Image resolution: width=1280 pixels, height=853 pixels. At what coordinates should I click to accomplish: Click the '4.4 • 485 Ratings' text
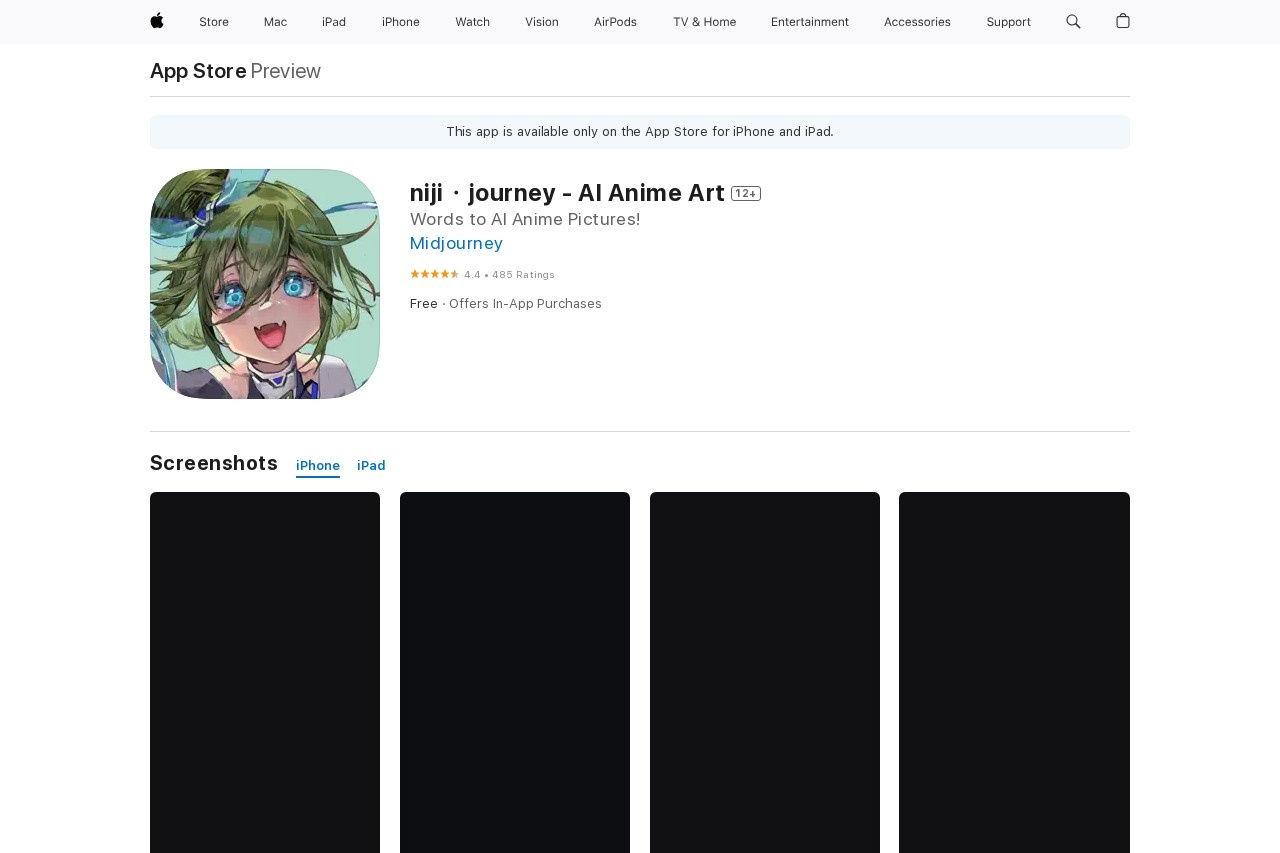[509, 275]
